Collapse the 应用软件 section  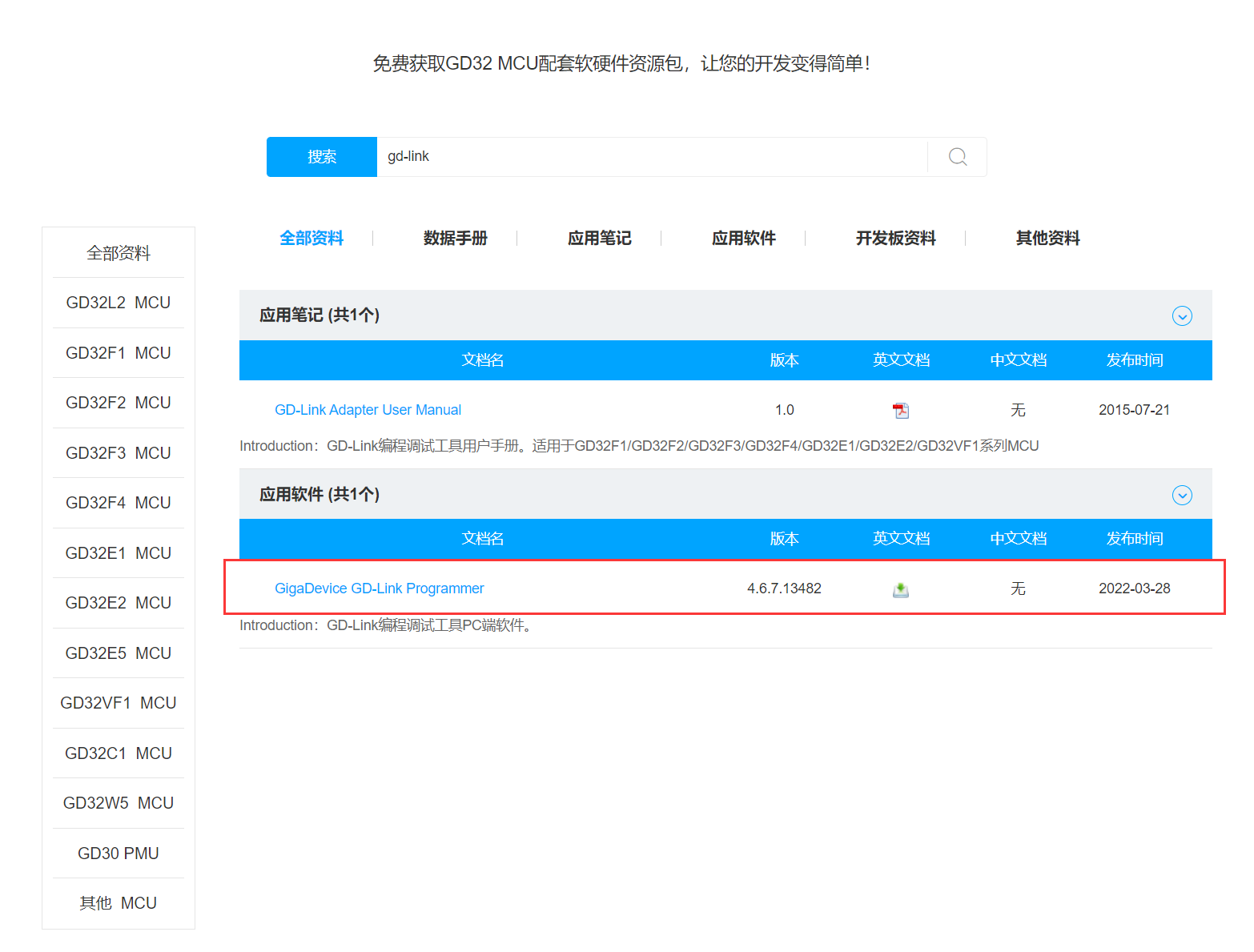pyautogui.click(x=1182, y=496)
